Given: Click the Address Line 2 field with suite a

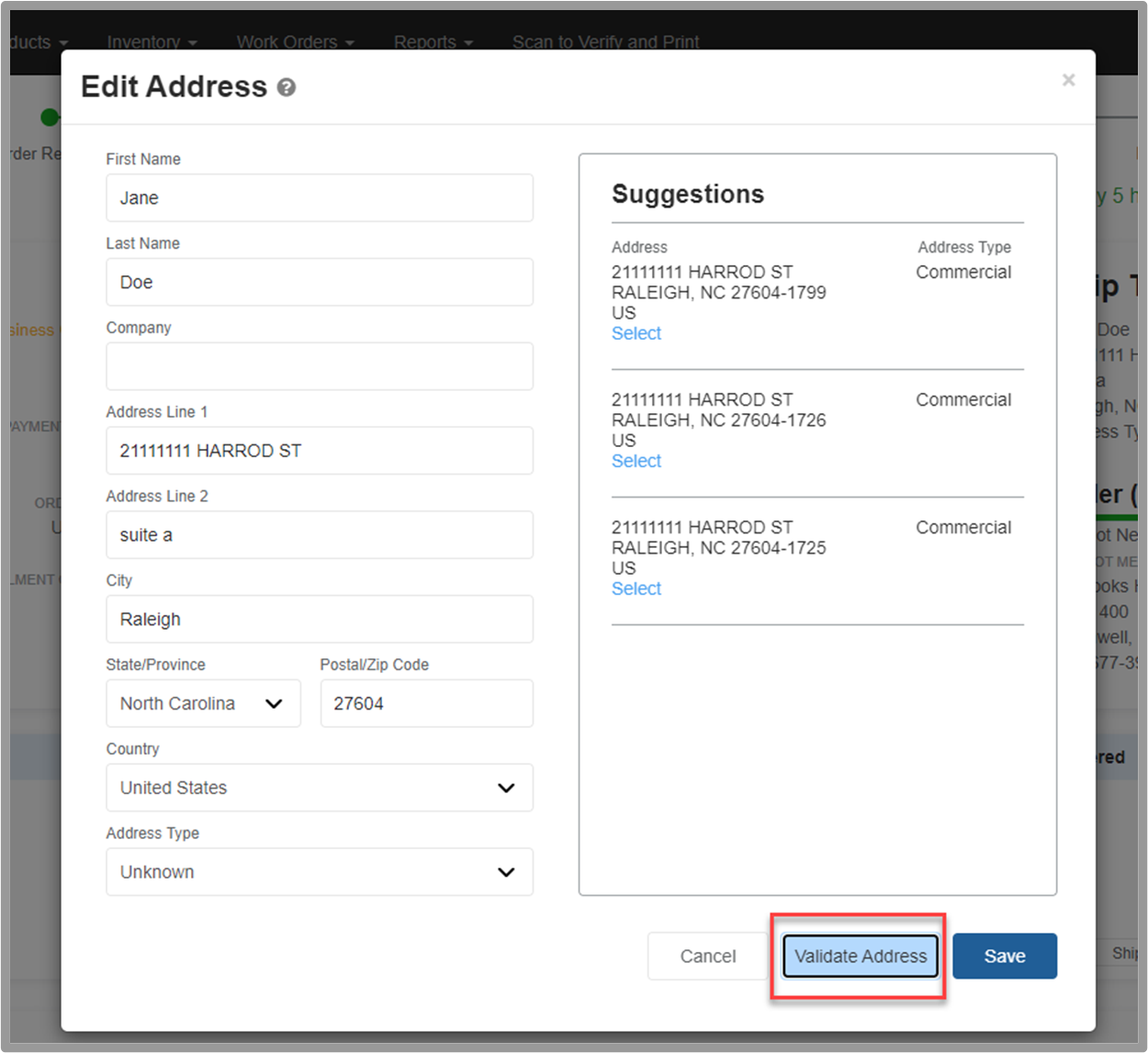Looking at the screenshot, I should [320, 535].
